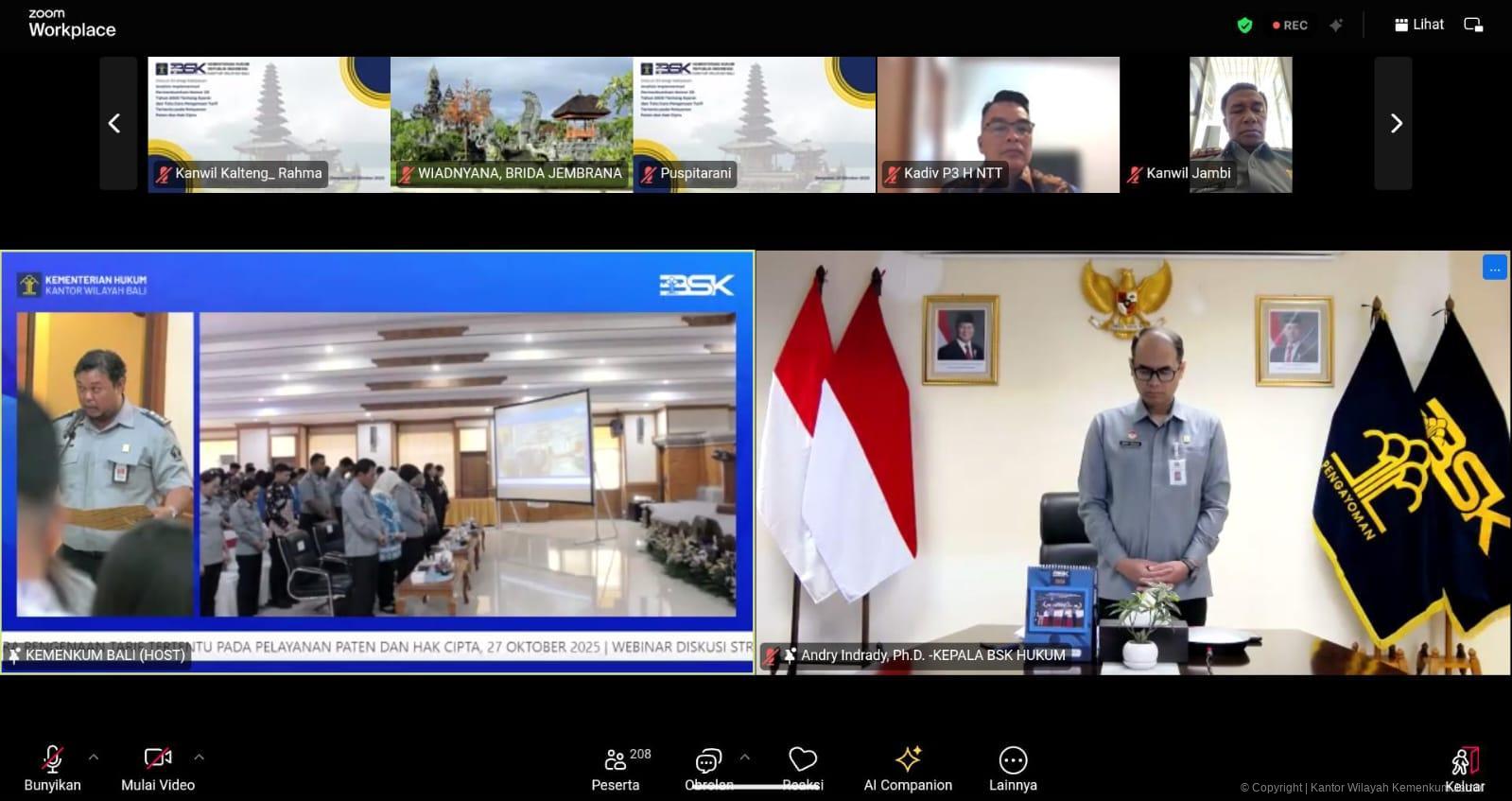The image size is (1512, 801).
Task: Start camera with Mulai Video button
Action: pyautogui.click(x=157, y=768)
